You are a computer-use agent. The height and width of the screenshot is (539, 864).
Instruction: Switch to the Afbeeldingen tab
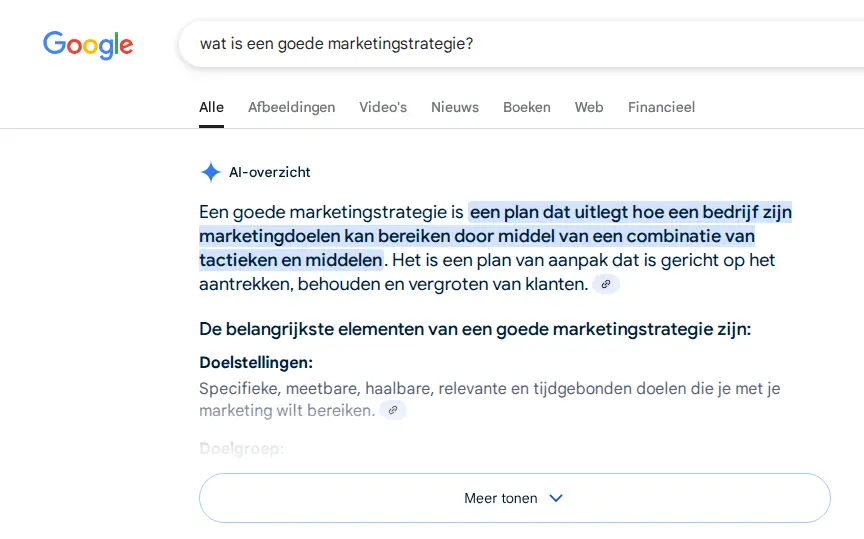pos(291,107)
